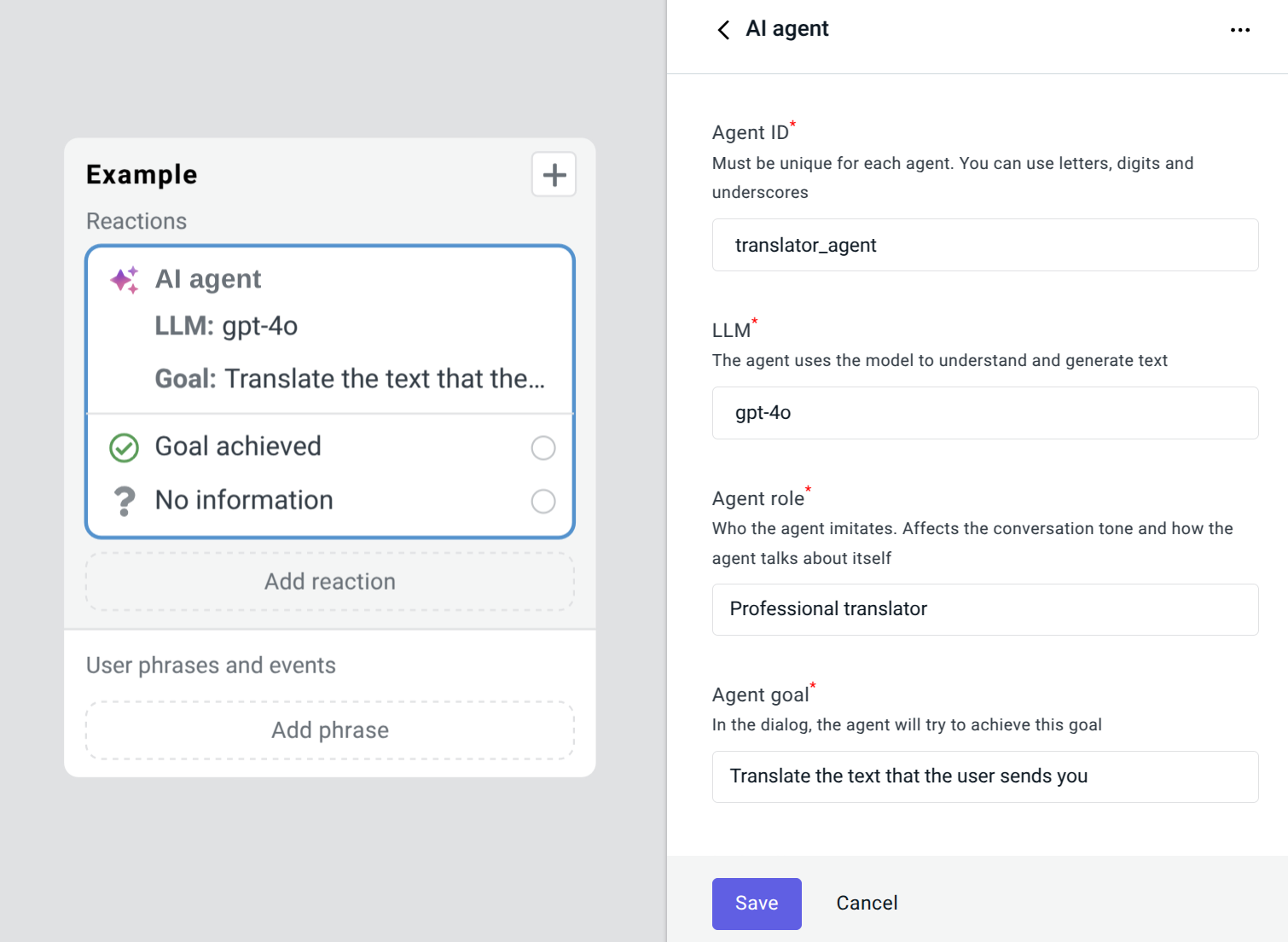Click the sparkle AI agent icon
Viewport: 1288px width, 942px height.
pos(125,280)
